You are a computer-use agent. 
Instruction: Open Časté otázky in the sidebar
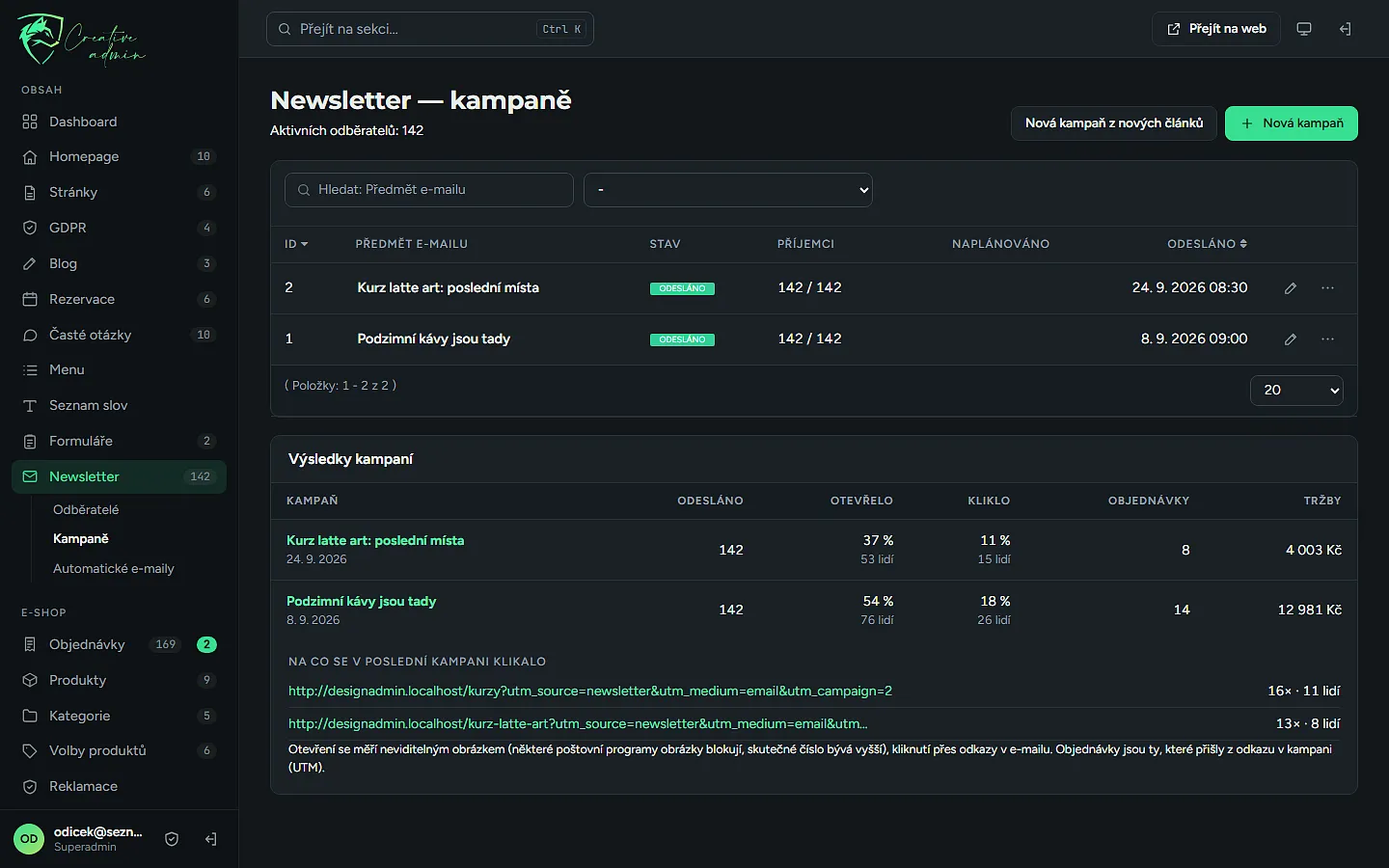[x=119, y=335]
